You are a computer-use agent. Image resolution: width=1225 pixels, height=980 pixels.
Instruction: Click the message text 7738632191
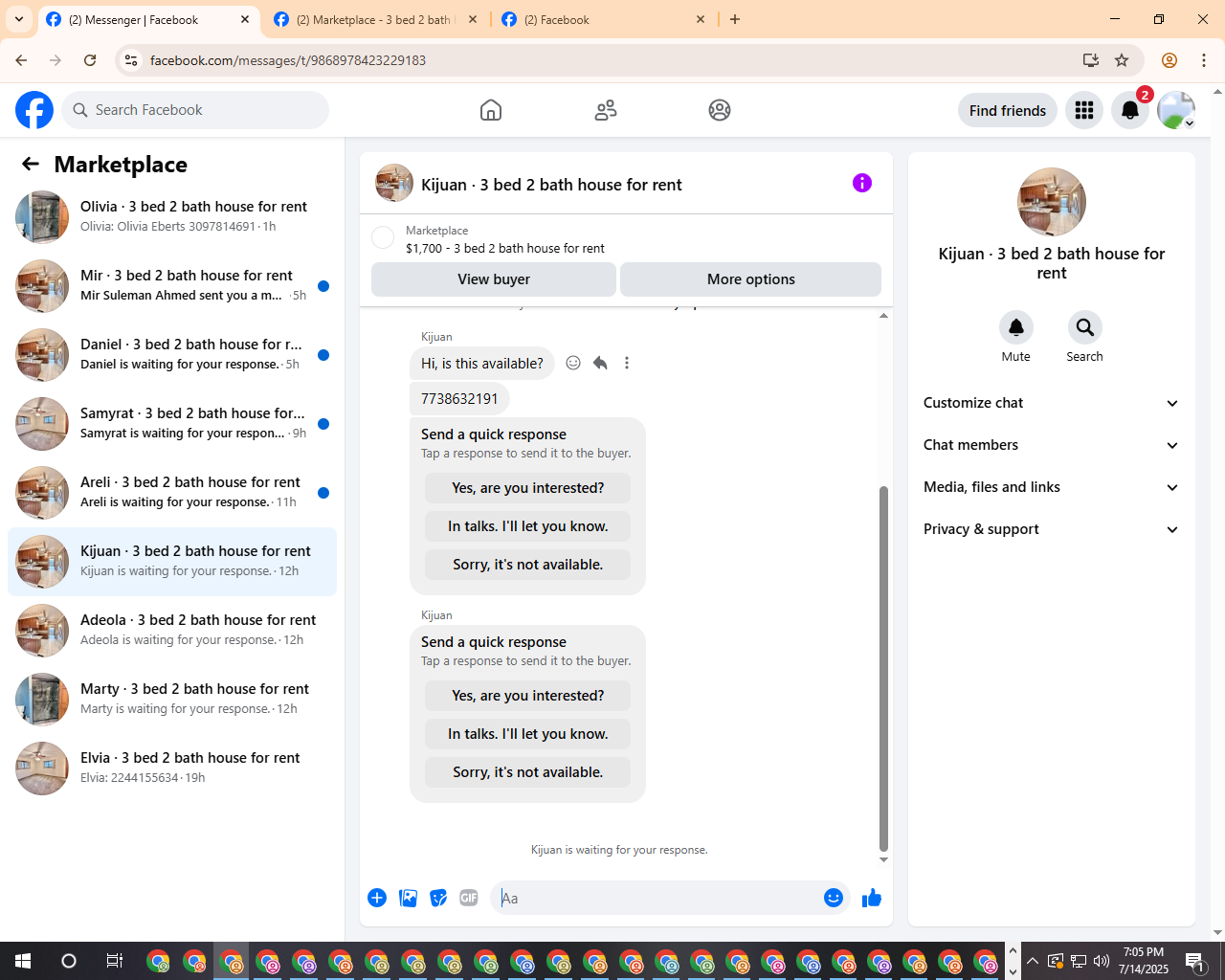pyautogui.click(x=459, y=399)
